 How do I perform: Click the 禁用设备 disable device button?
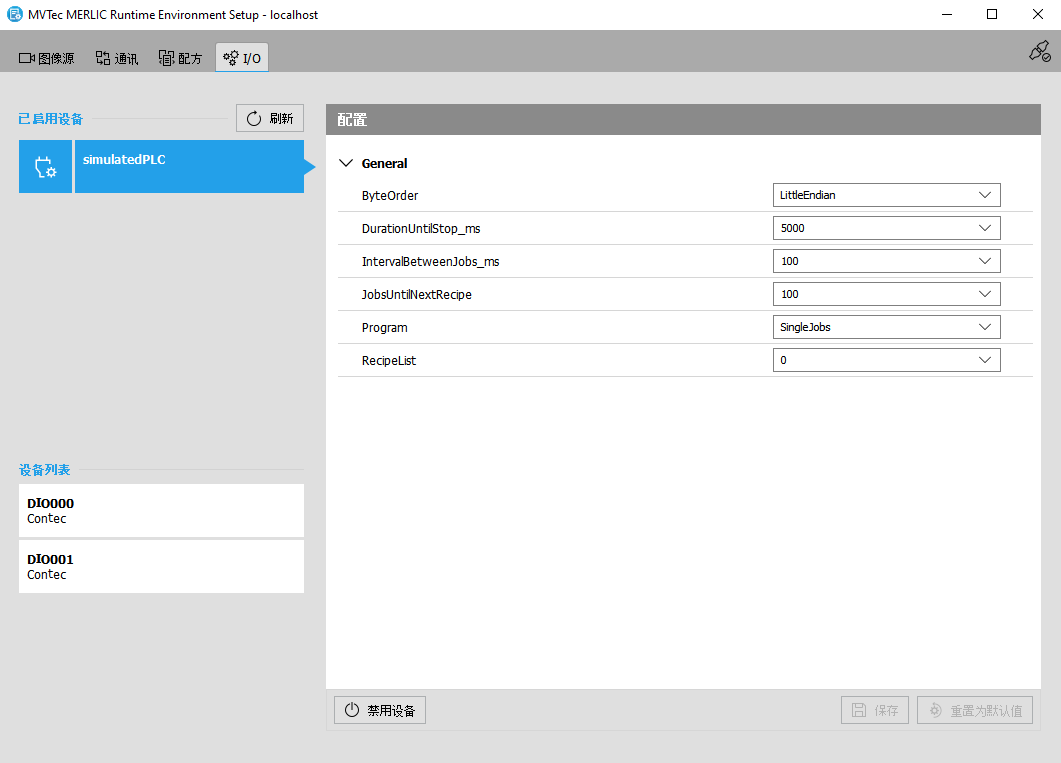point(380,710)
